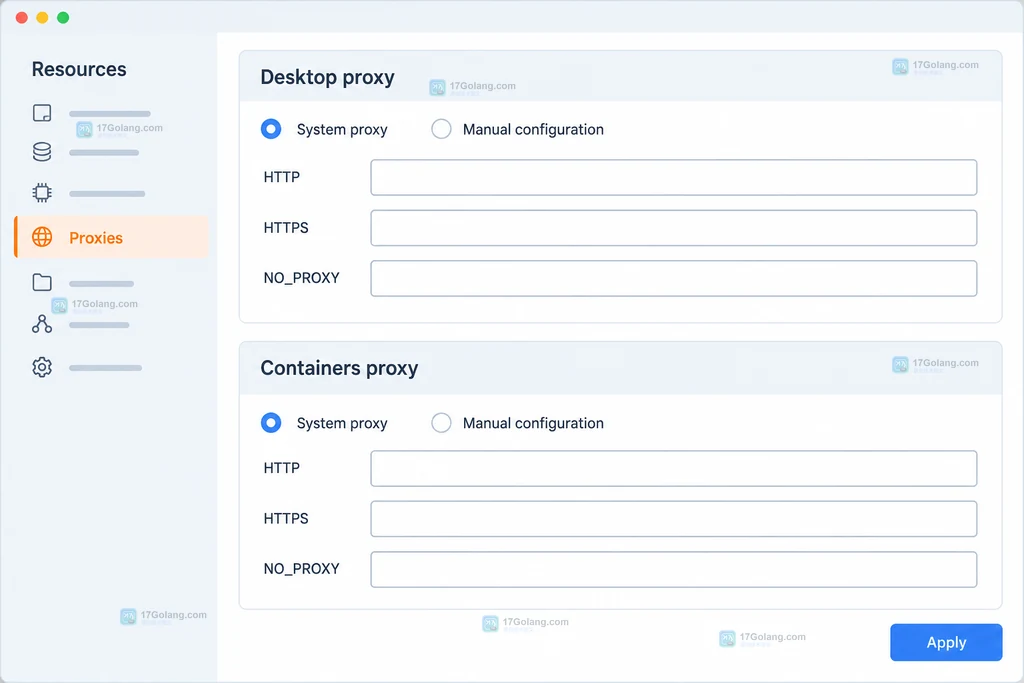Select Manual configuration under Containers proxy
The image size is (1024, 683).
441,423
